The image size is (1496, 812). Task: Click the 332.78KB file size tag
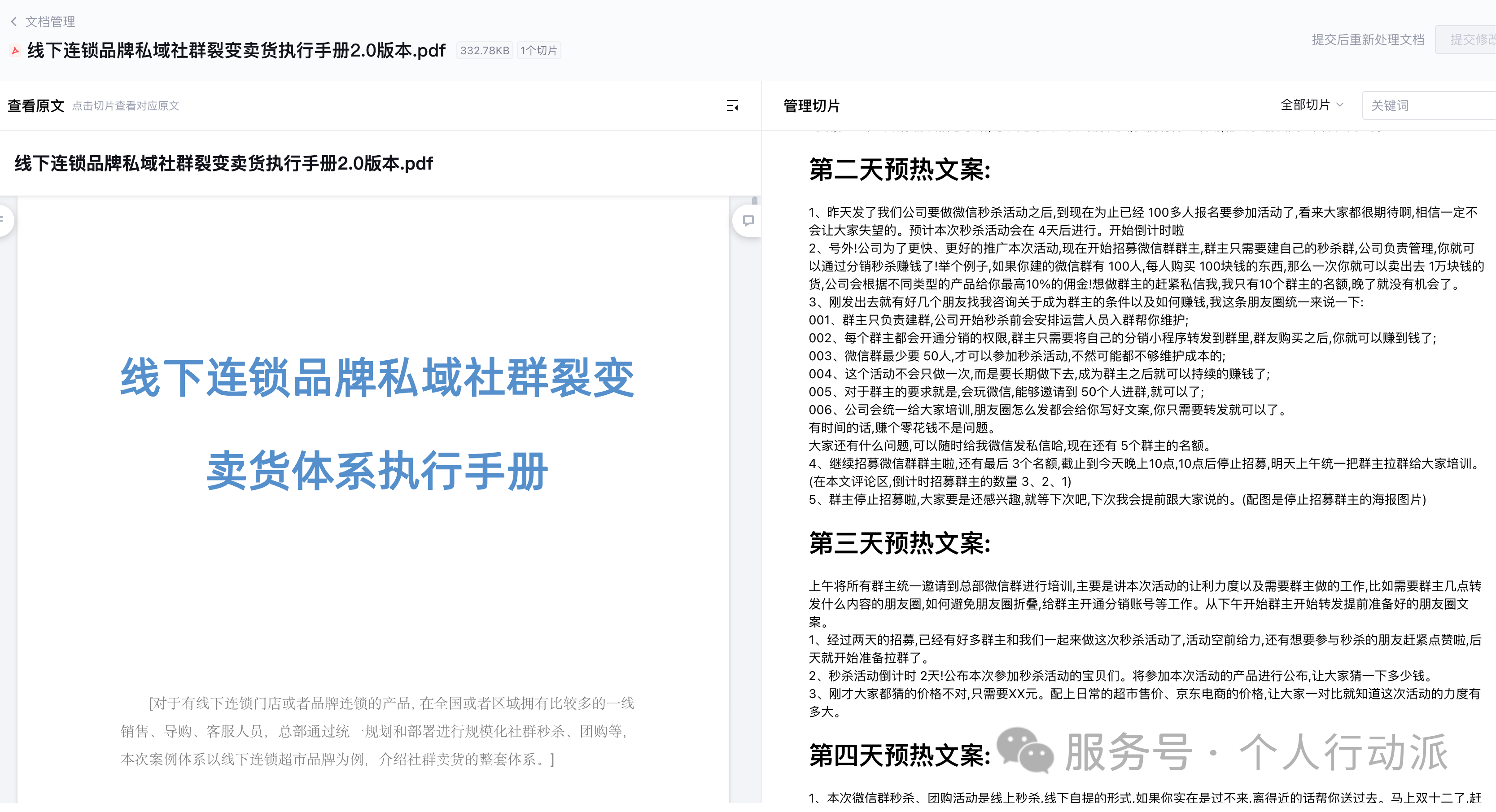[484, 51]
